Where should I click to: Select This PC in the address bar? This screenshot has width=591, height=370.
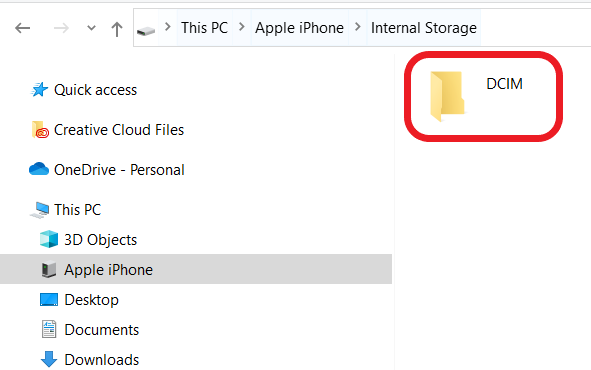205,28
